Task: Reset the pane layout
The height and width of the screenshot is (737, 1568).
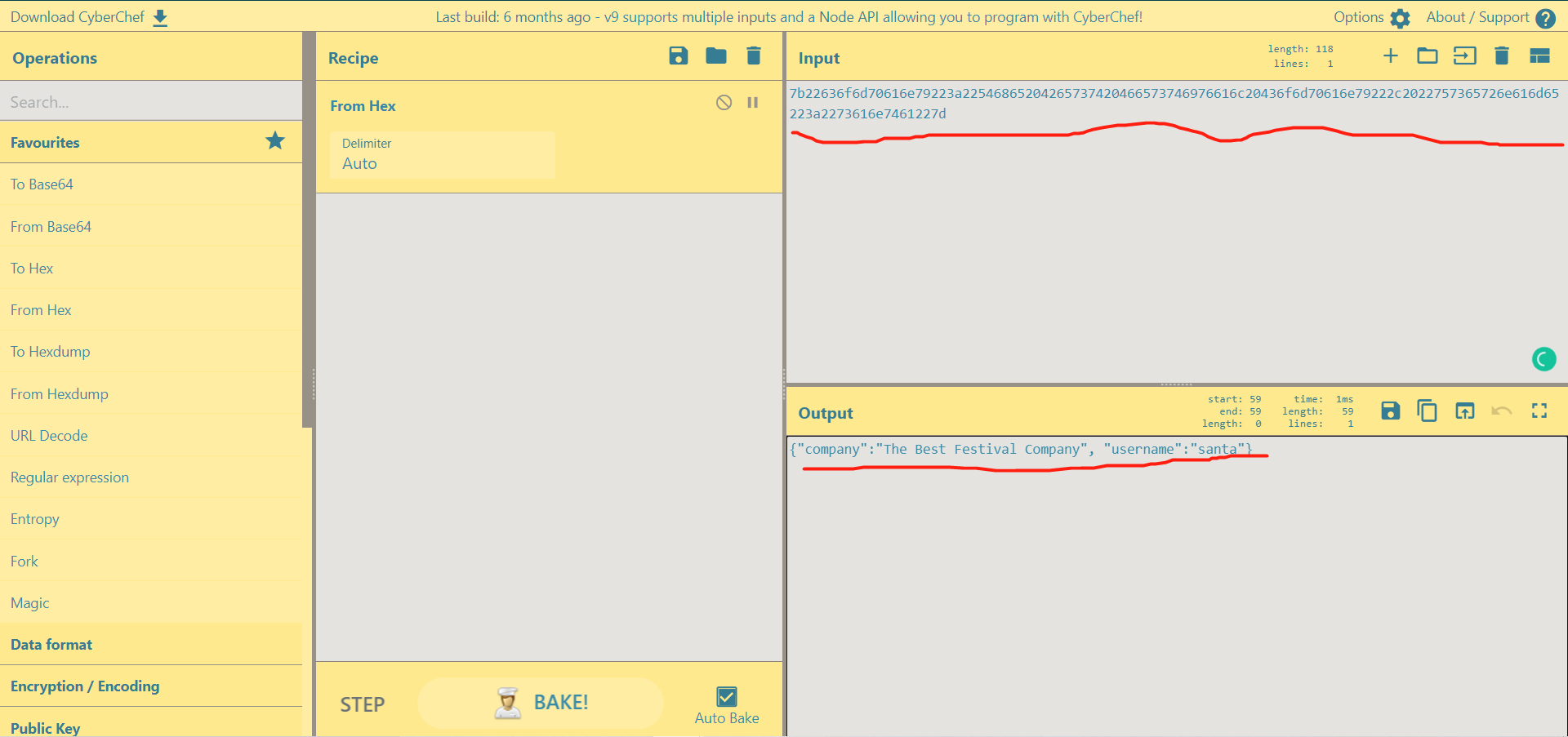Action: (x=1539, y=56)
